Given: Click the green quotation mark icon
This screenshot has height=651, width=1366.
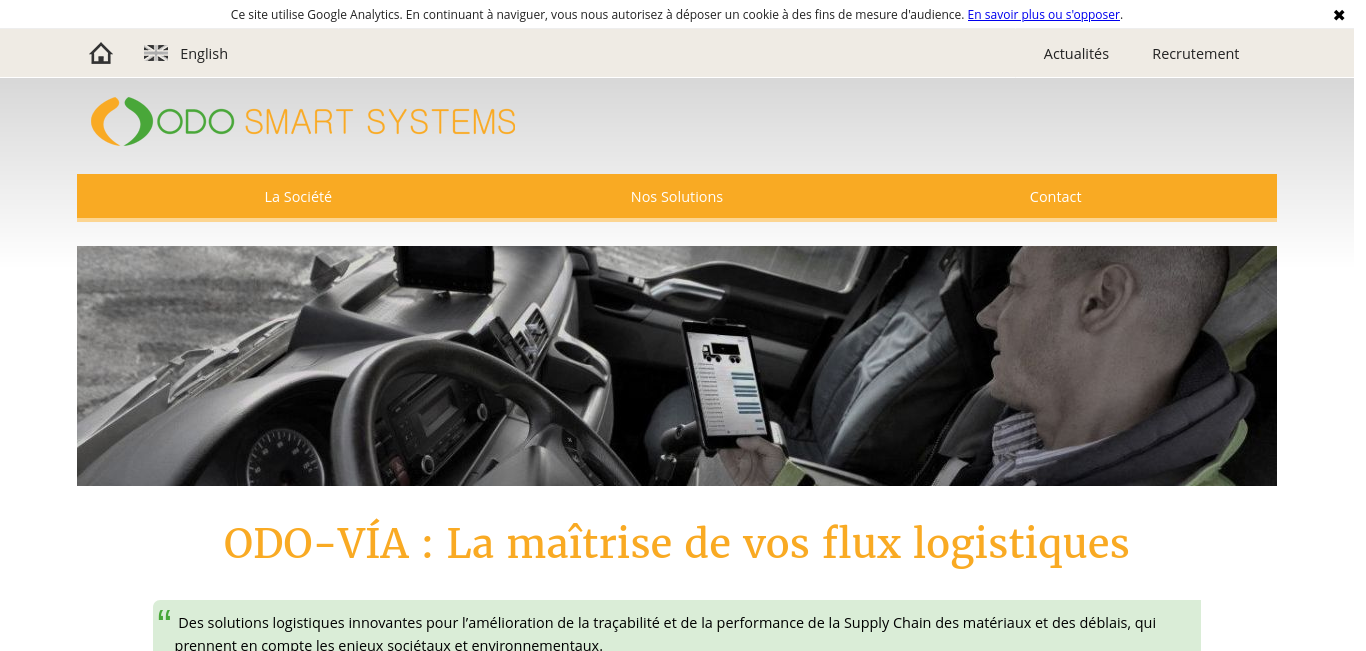Looking at the screenshot, I should [x=164, y=617].
